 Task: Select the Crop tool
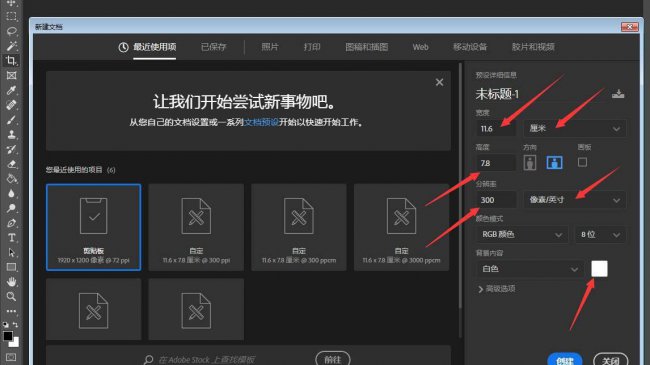point(11,61)
